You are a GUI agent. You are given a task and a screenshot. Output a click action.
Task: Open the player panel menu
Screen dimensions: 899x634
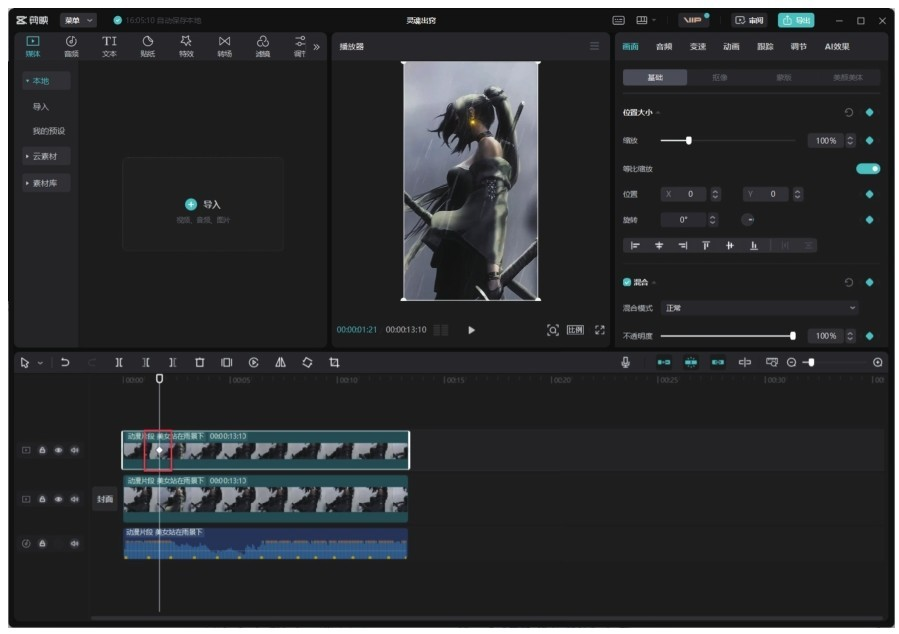[x=595, y=46]
